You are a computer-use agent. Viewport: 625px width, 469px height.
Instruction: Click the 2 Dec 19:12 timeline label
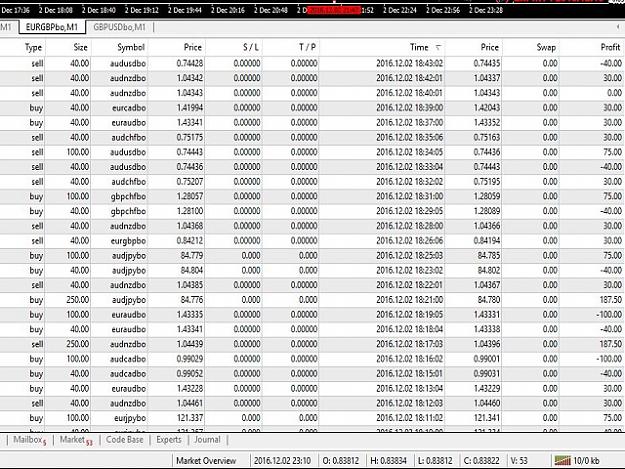pyautogui.click(x=141, y=10)
